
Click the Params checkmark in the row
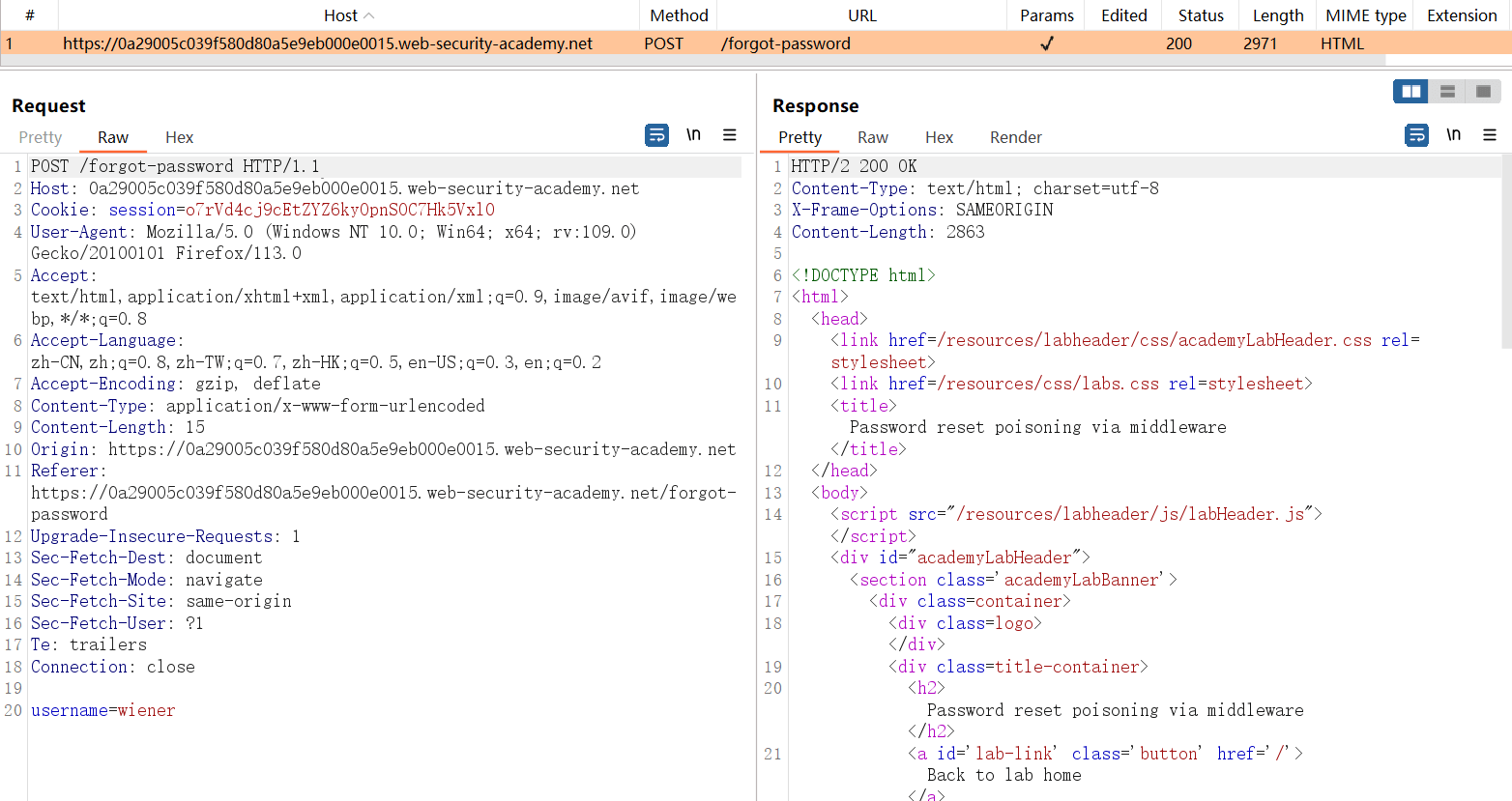[1046, 43]
